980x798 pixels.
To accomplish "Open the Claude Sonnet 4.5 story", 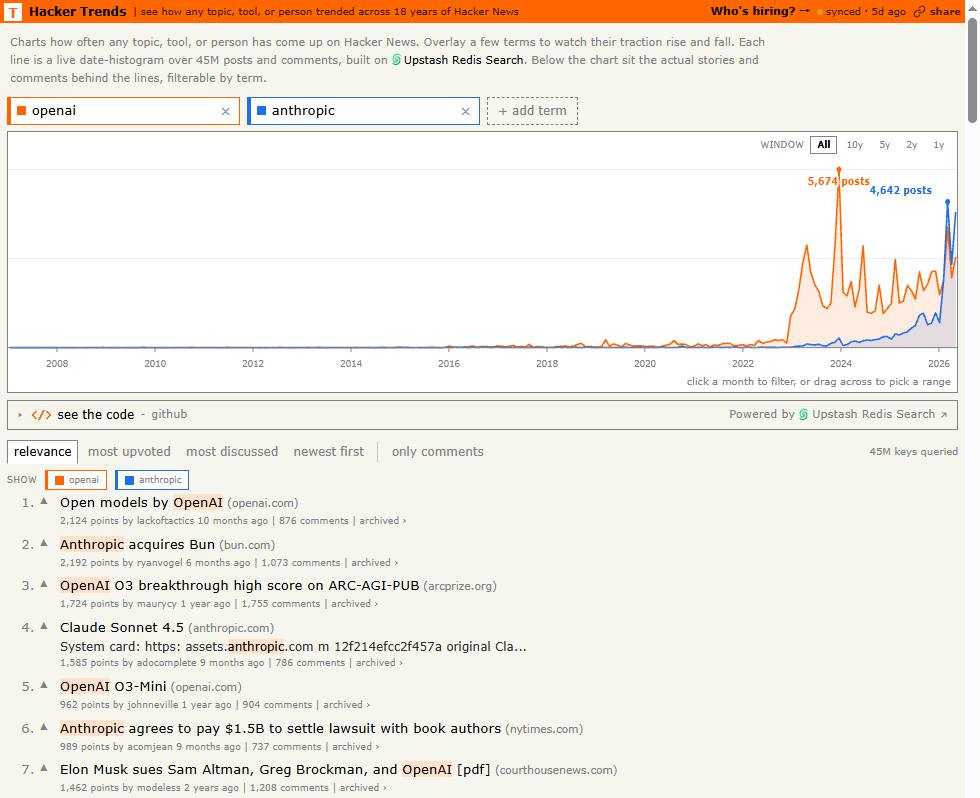I will 122,627.
